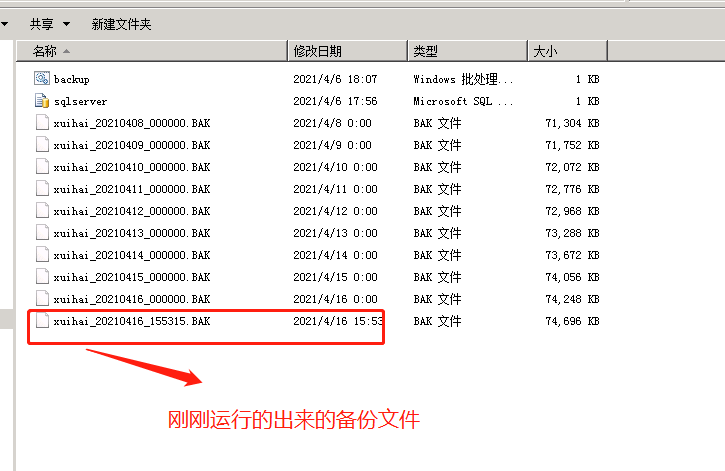Click the size value 71,304 KB
Screen dimensions: 725x471
pyautogui.click(x=572, y=123)
